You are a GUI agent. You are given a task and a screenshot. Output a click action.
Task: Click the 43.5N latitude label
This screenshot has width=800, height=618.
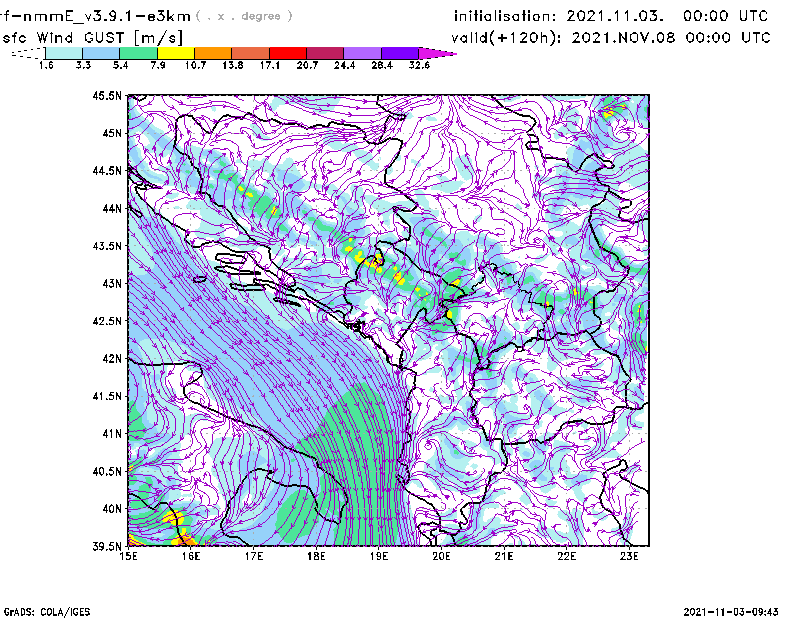point(107,246)
